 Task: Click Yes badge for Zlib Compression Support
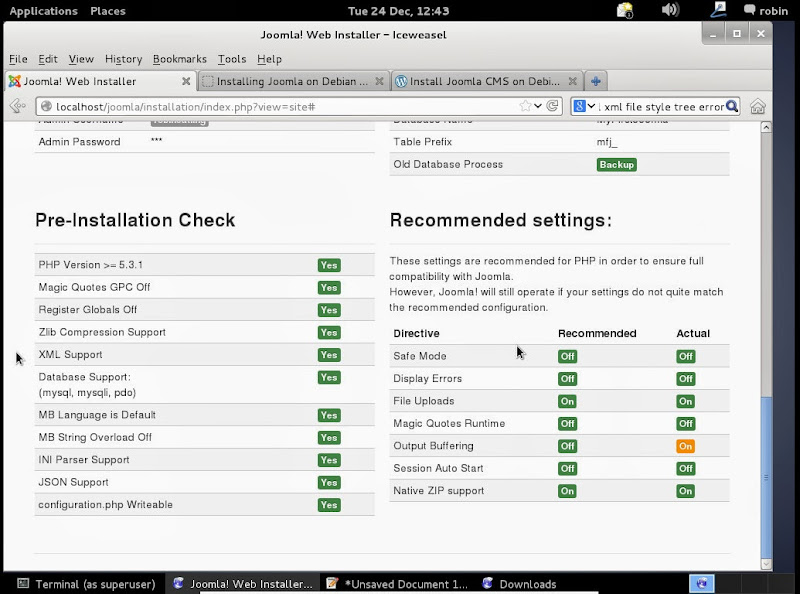coord(329,332)
